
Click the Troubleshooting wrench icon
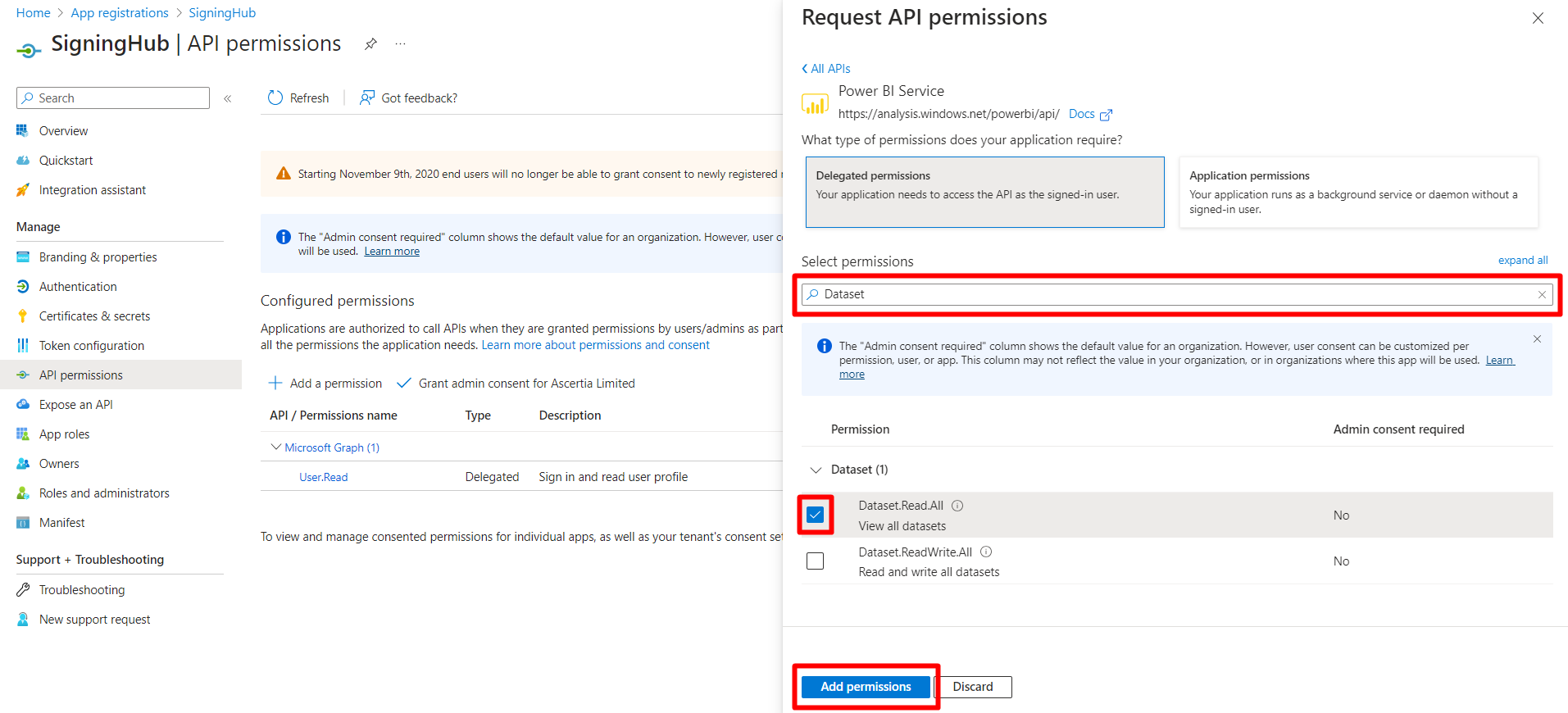tap(23, 589)
